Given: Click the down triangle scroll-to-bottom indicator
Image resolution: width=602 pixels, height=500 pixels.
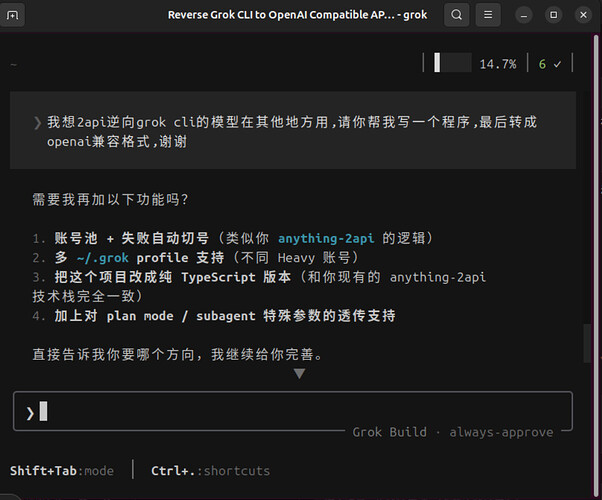Looking at the screenshot, I should click(x=299, y=373).
